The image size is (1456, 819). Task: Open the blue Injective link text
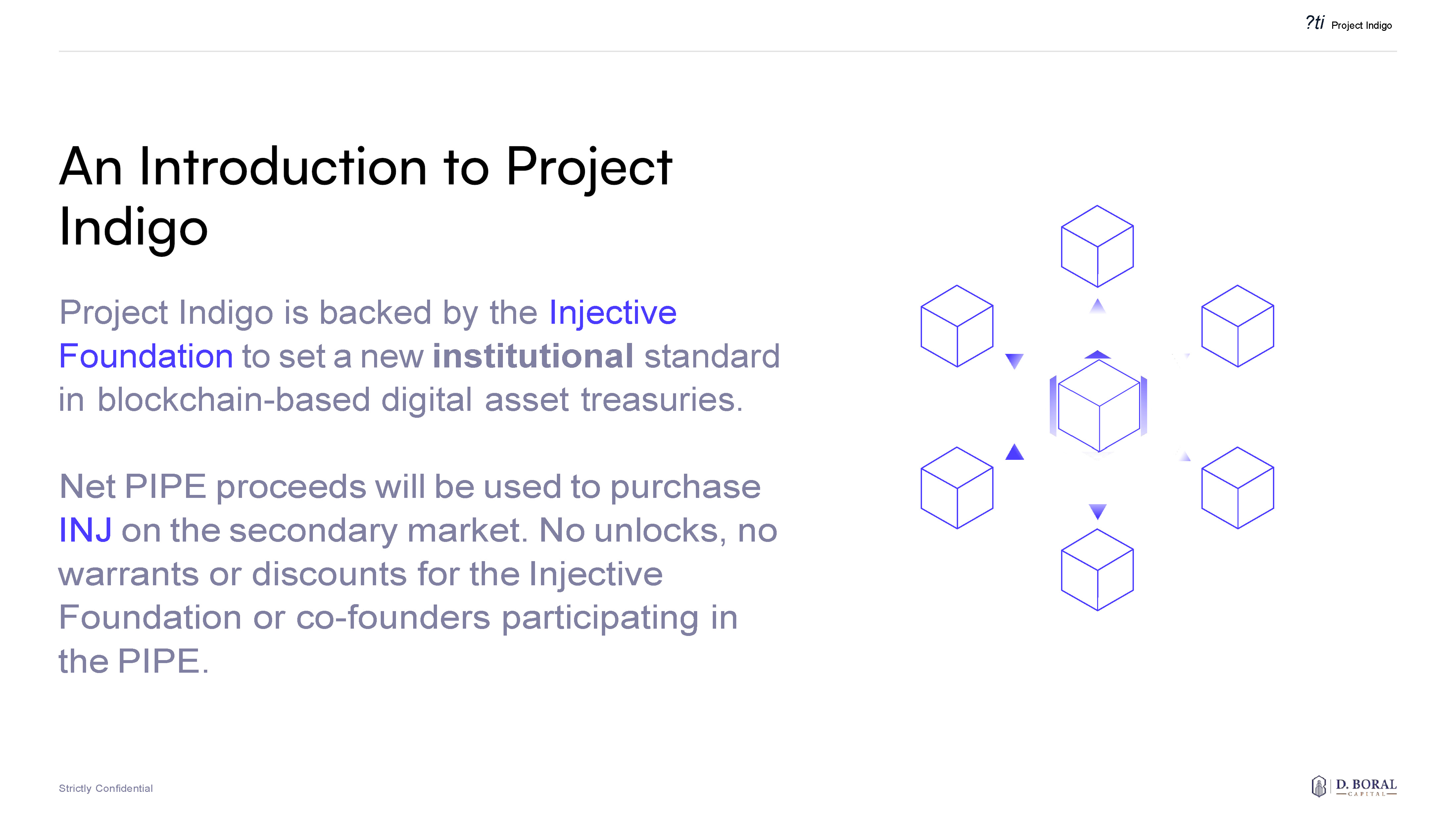tap(613, 313)
